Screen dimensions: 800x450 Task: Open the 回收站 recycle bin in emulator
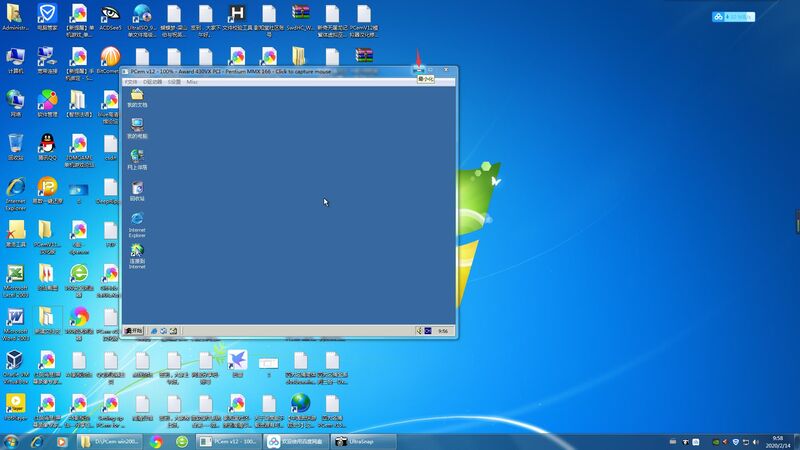[x=136, y=188]
